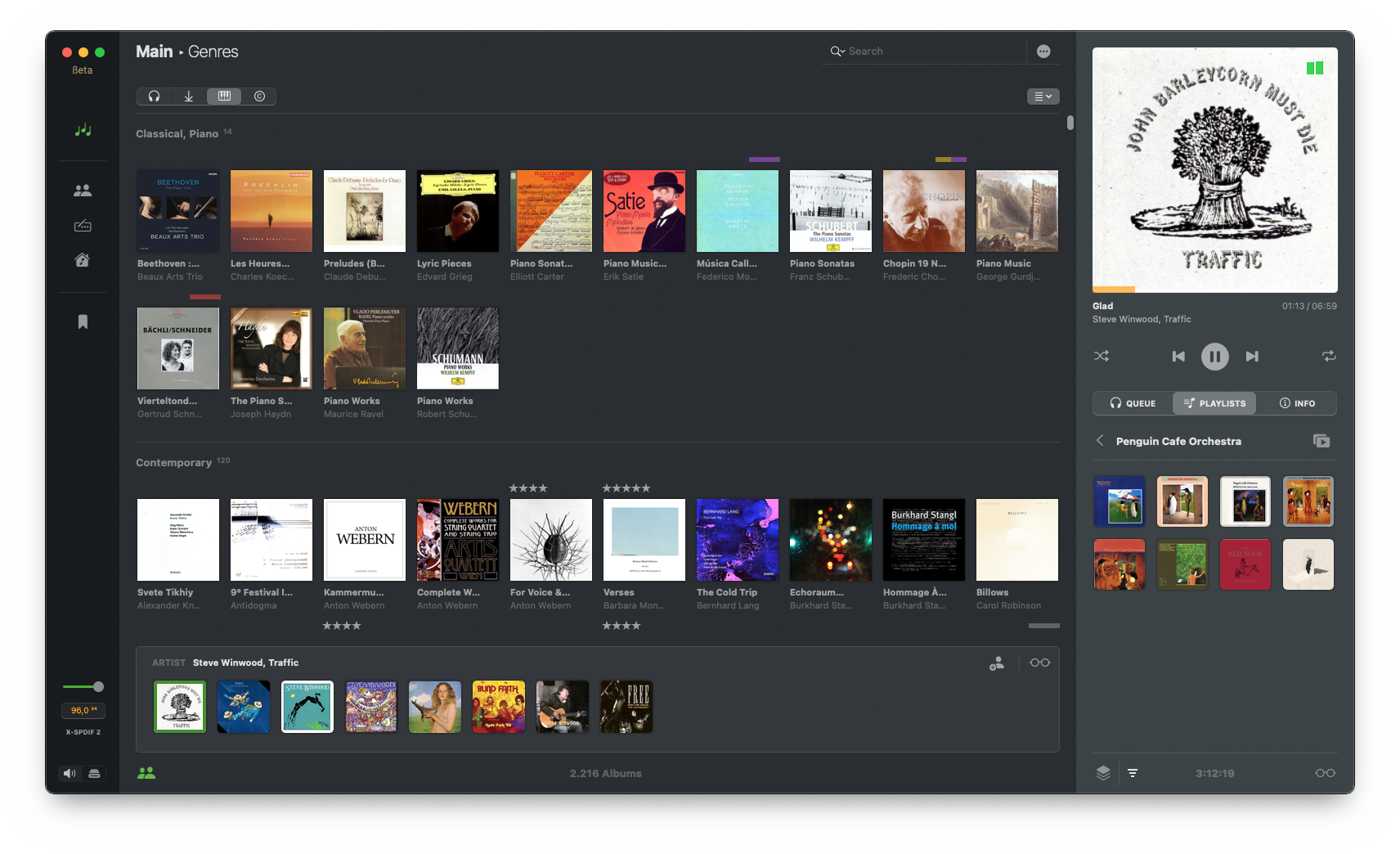Click the glasses icon in the Artist panel

pos(1040,663)
